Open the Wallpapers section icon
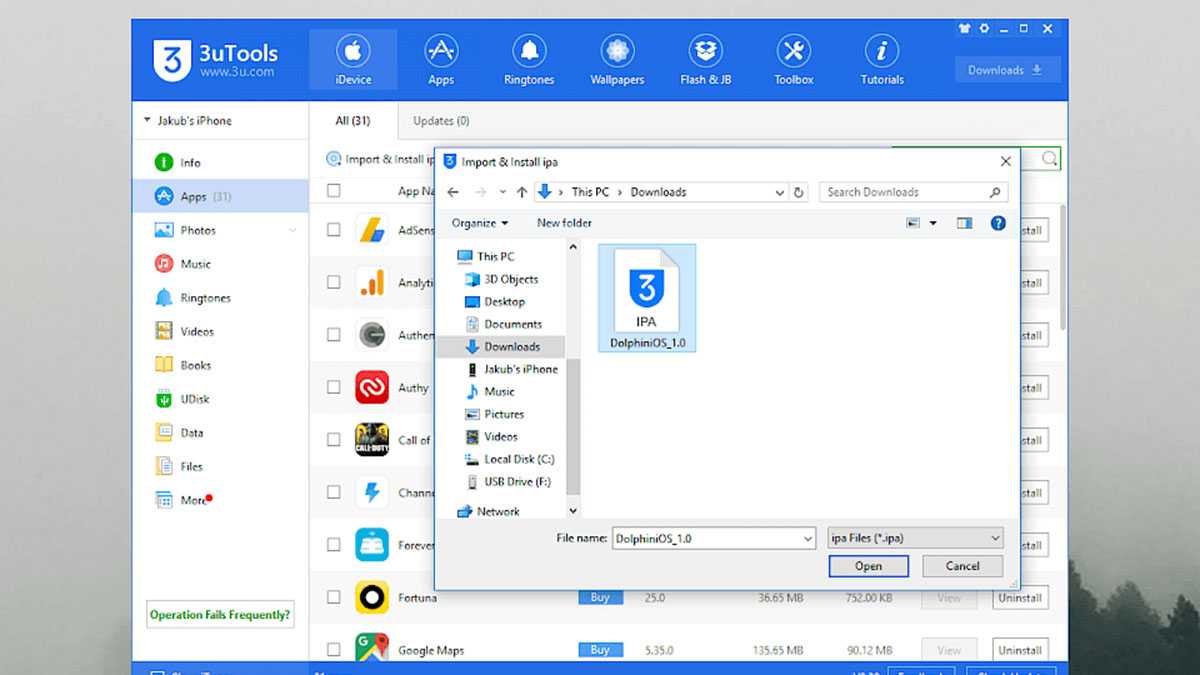 617,60
